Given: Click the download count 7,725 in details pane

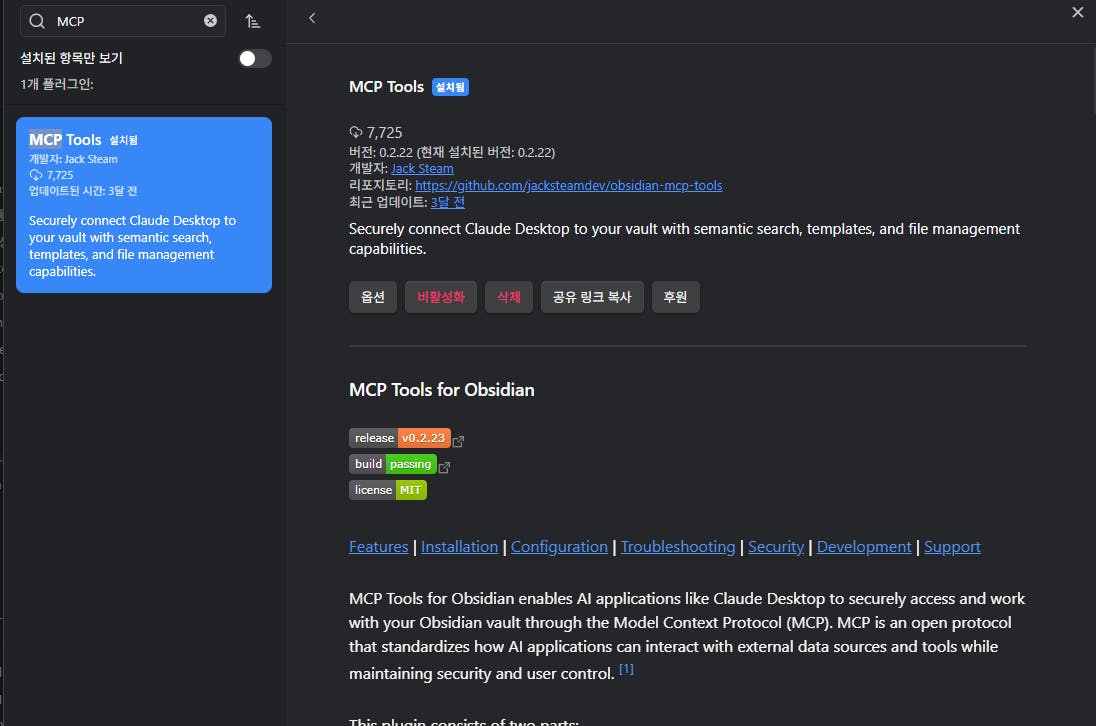Looking at the screenshot, I should click(384, 133).
